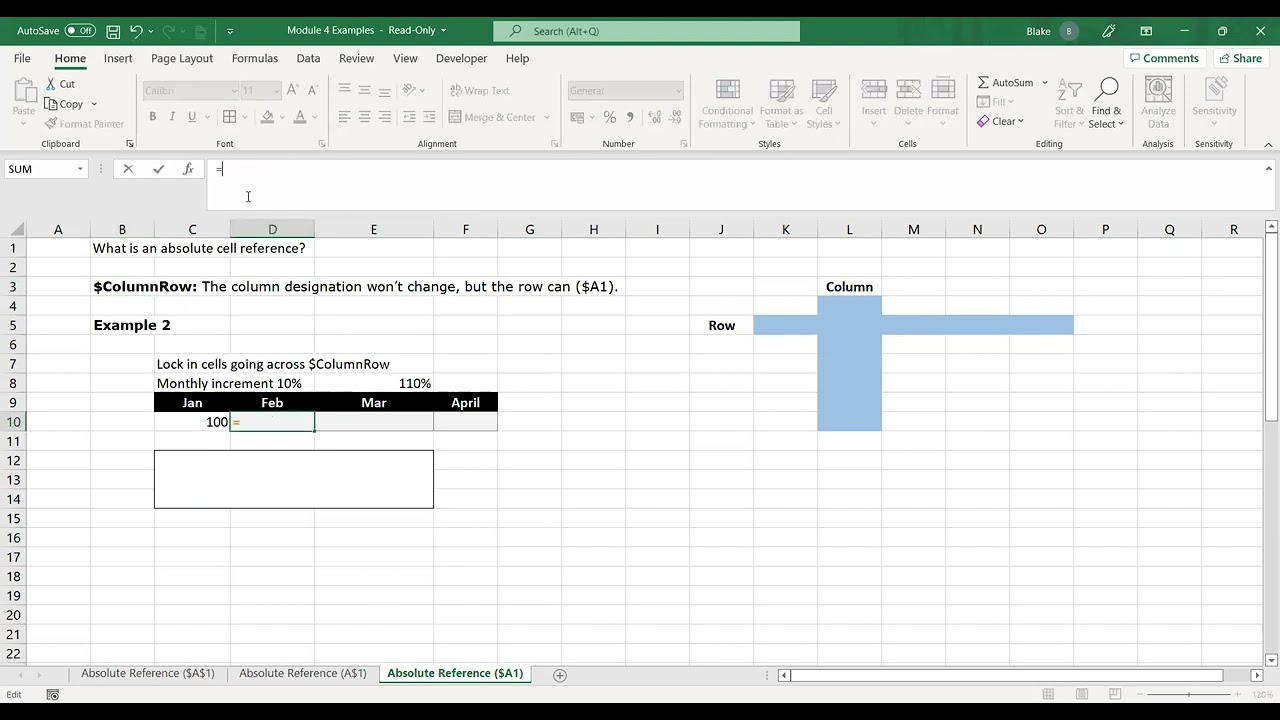Click the Undo arrow icon

pos(137,31)
